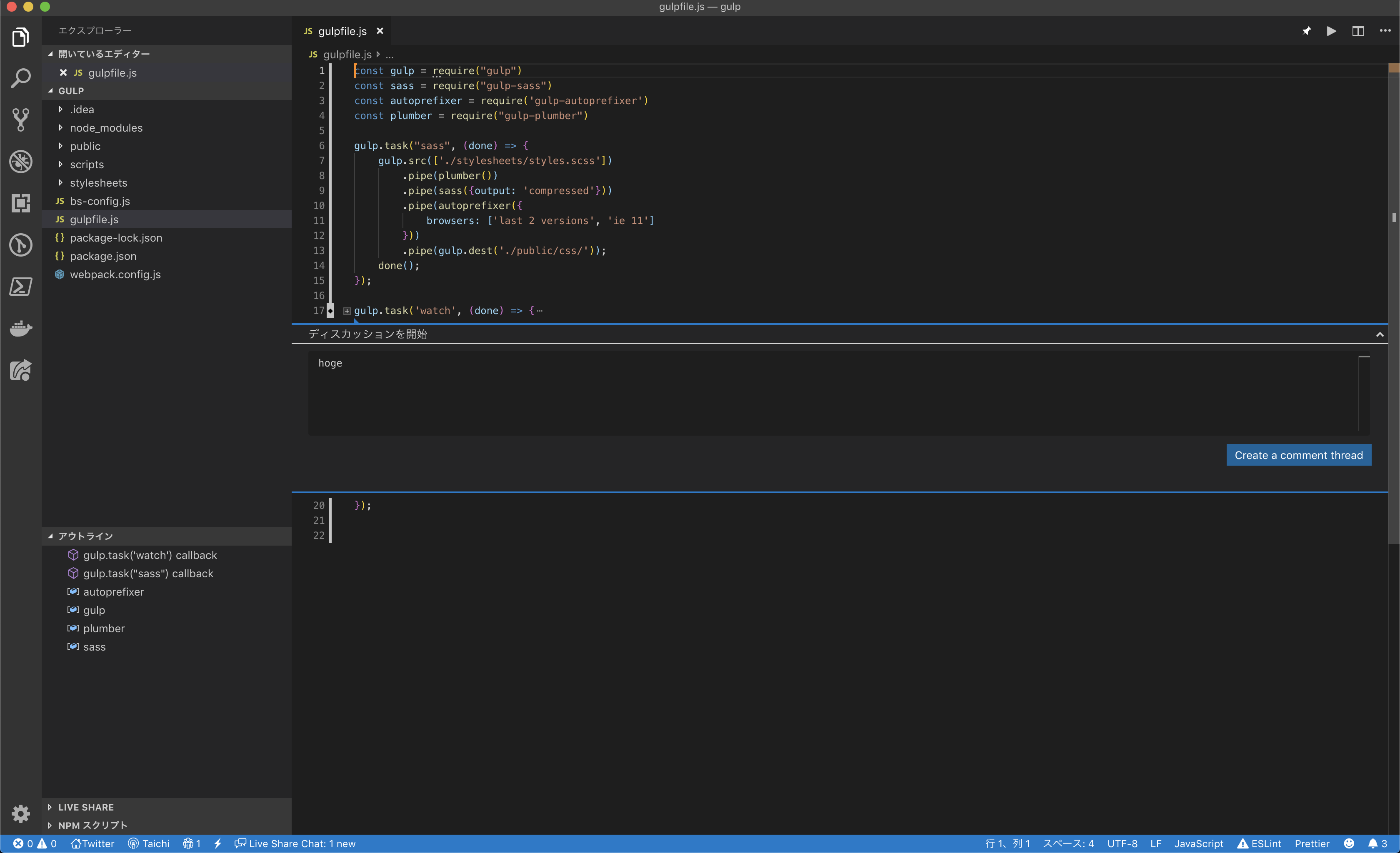The width and height of the screenshot is (1400, 853).
Task: Click the Live Share participants count icon
Action: [192, 843]
